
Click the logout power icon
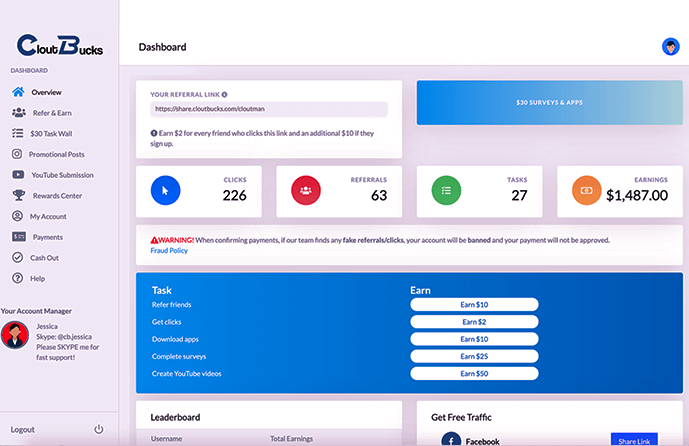[99, 429]
